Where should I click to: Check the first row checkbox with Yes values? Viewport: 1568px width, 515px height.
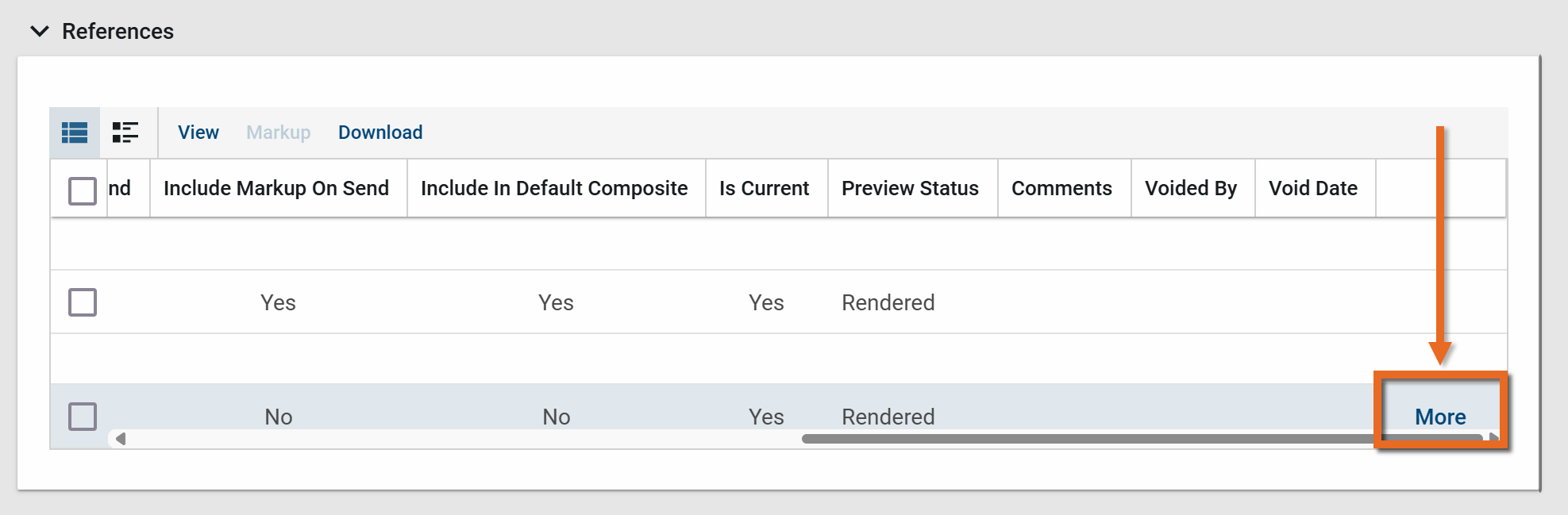(x=83, y=302)
